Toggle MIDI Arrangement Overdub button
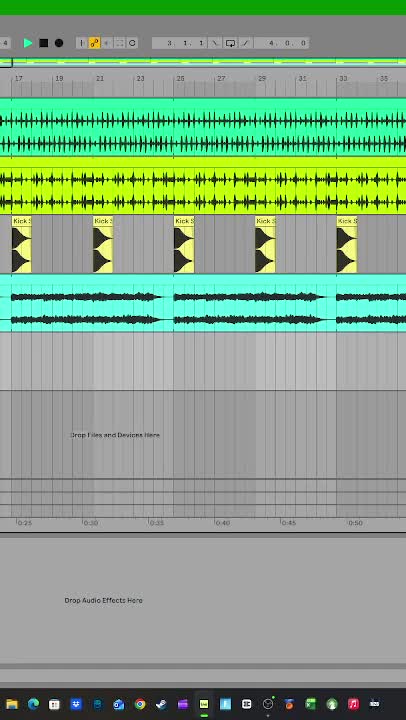406x720 pixels. [x=82, y=43]
